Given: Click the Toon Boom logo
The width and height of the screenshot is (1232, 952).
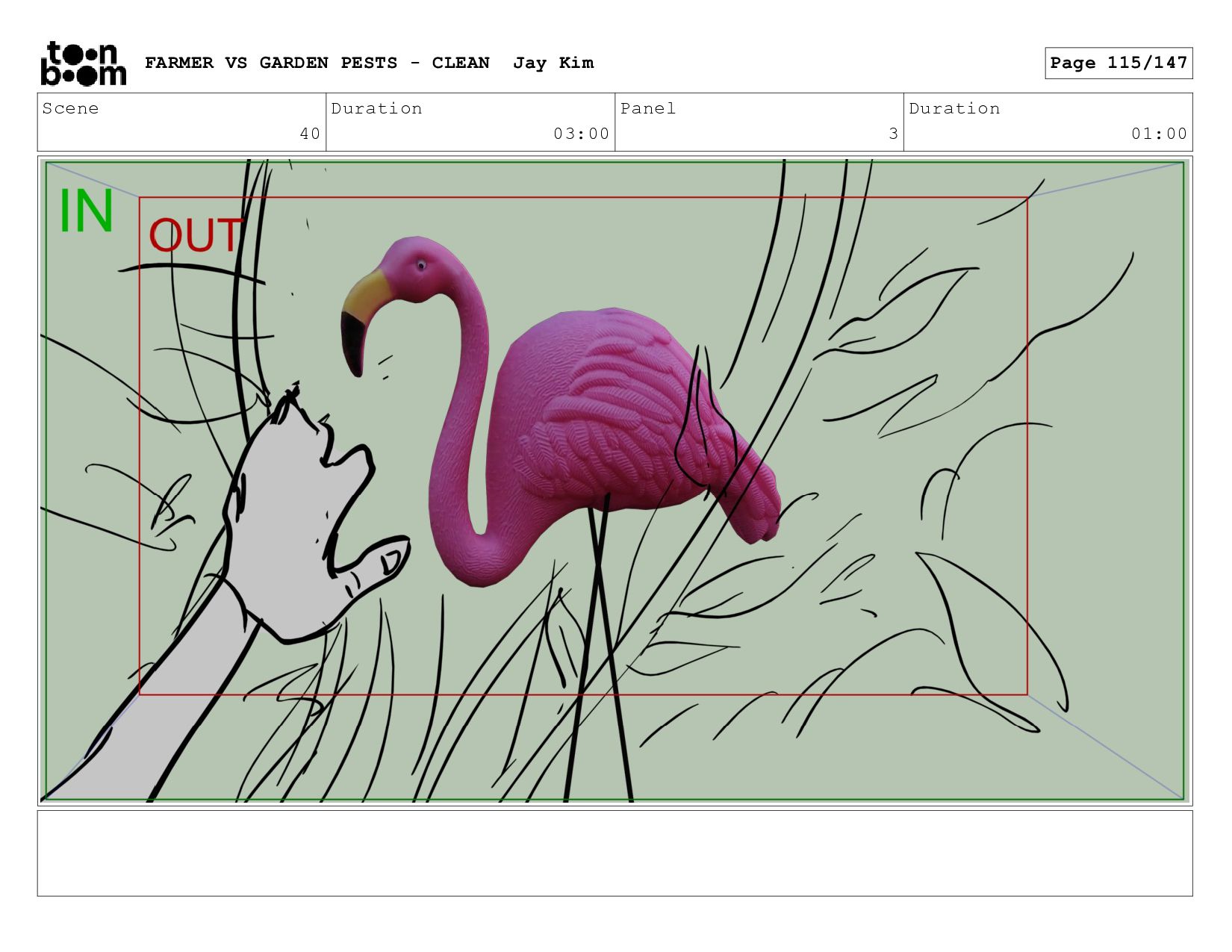Looking at the screenshot, I should (x=83, y=63).
